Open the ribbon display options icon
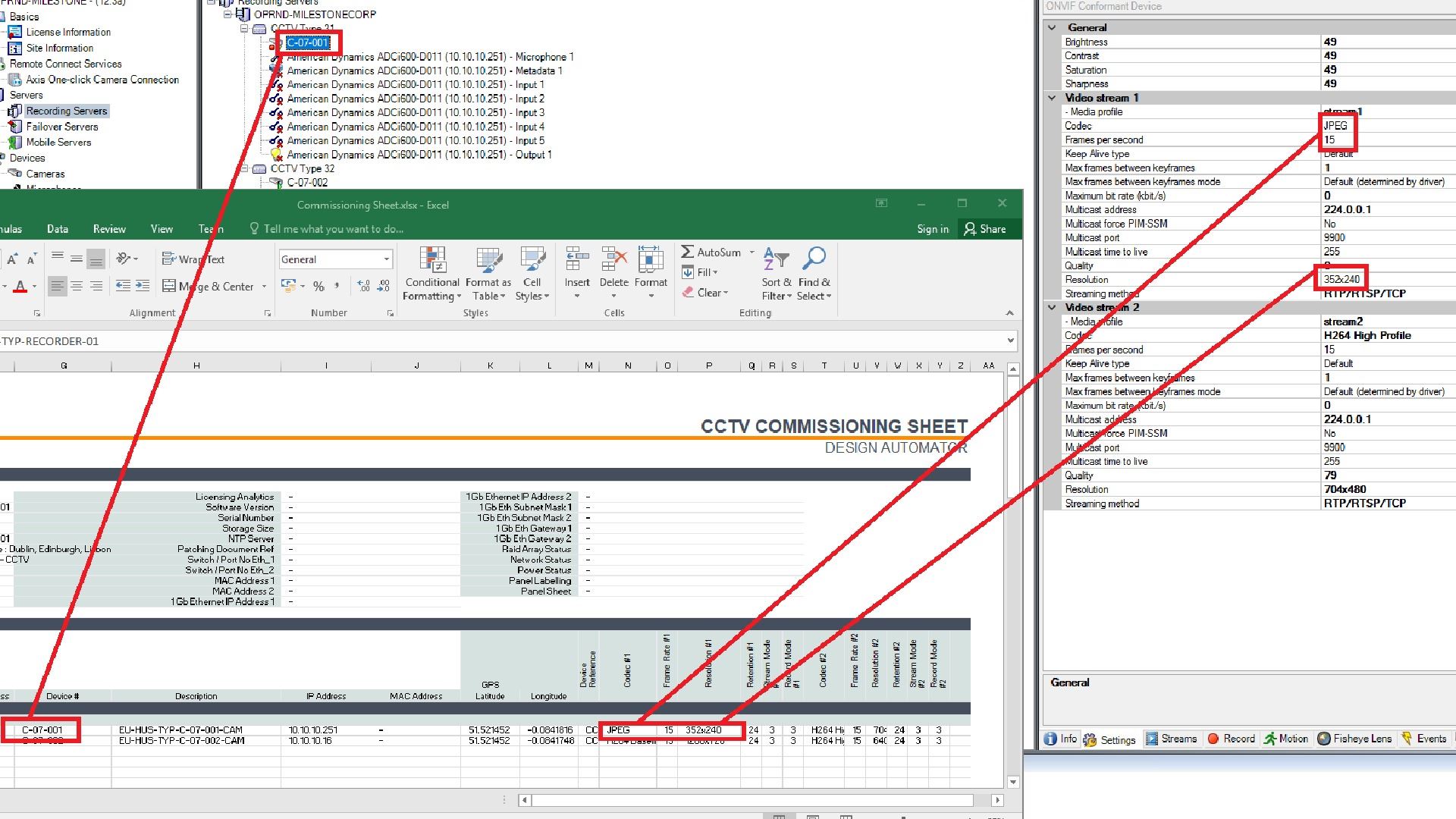The height and width of the screenshot is (819, 1456). tap(881, 203)
